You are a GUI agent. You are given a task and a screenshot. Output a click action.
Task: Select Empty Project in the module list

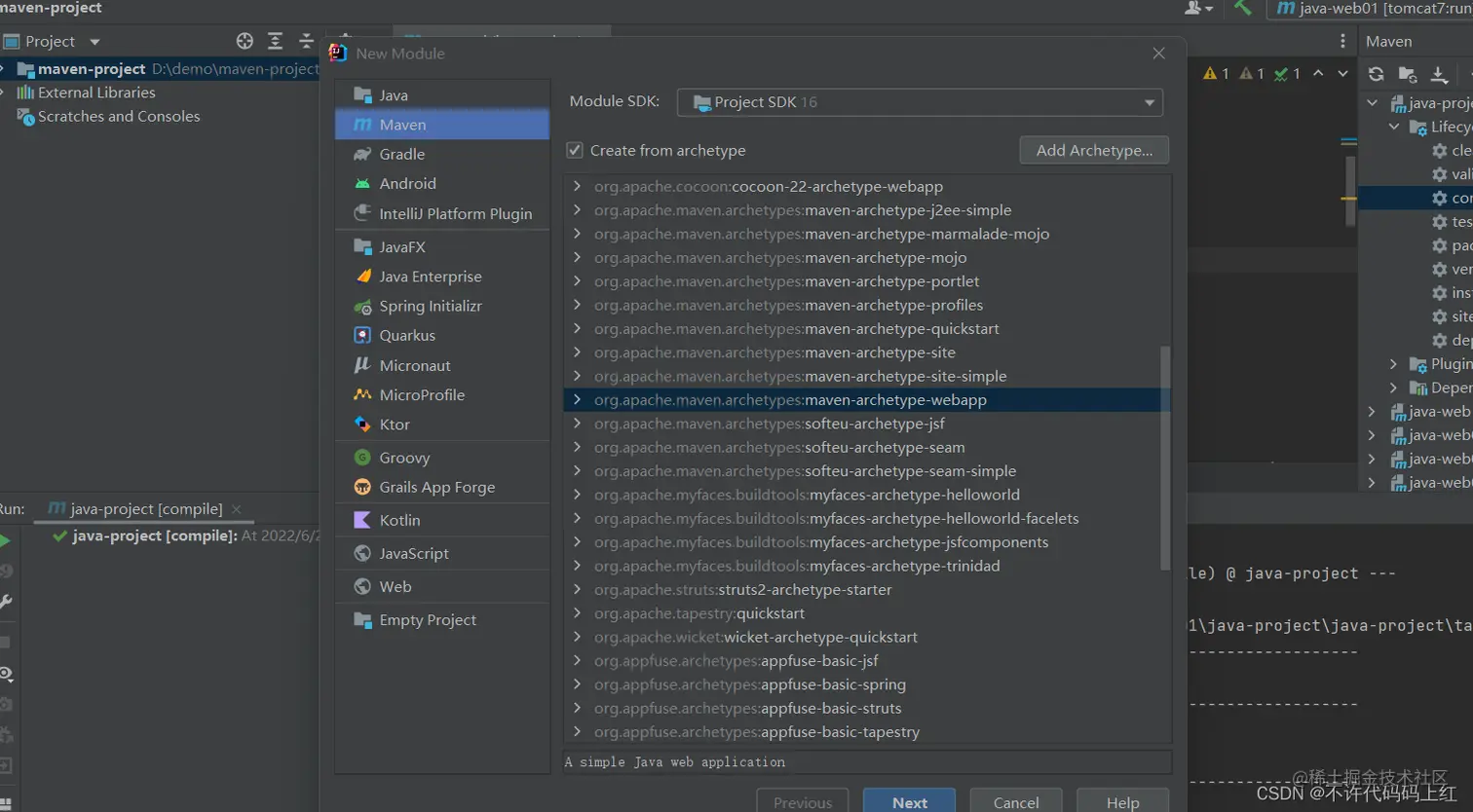point(427,620)
